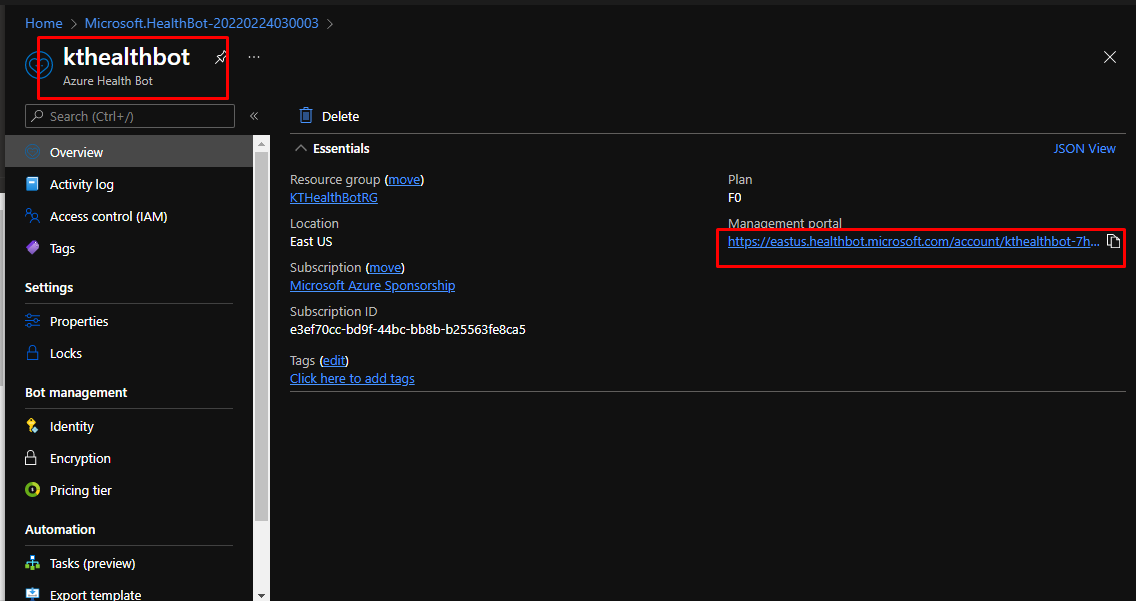
Task: Collapse the sidebar navigation menu
Action: coord(254,117)
